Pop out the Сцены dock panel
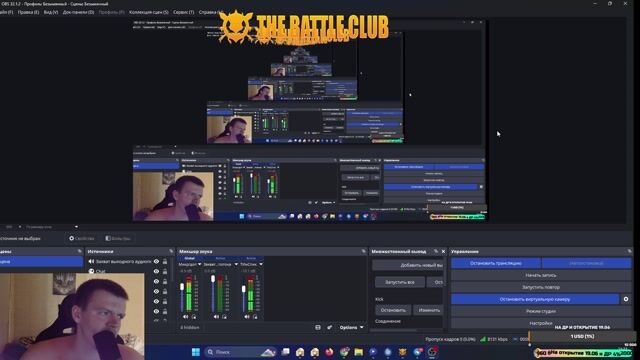The image size is (640, 360). 80,251
